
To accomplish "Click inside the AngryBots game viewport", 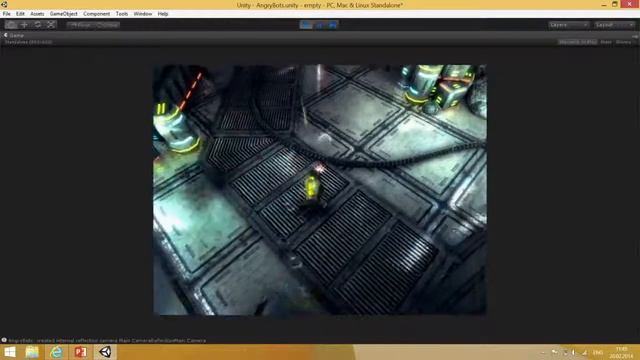I will 320,189.
